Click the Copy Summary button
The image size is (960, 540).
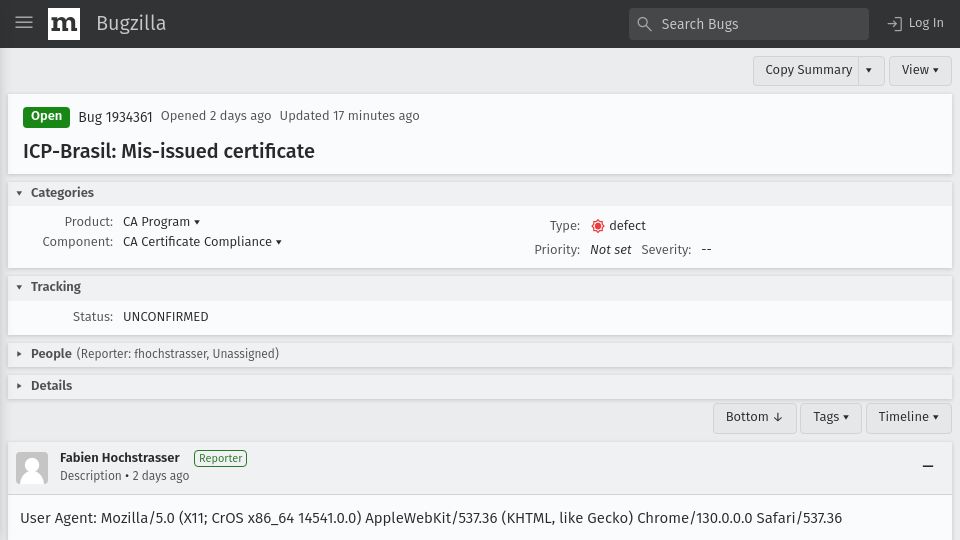click(x=806, y=70)
